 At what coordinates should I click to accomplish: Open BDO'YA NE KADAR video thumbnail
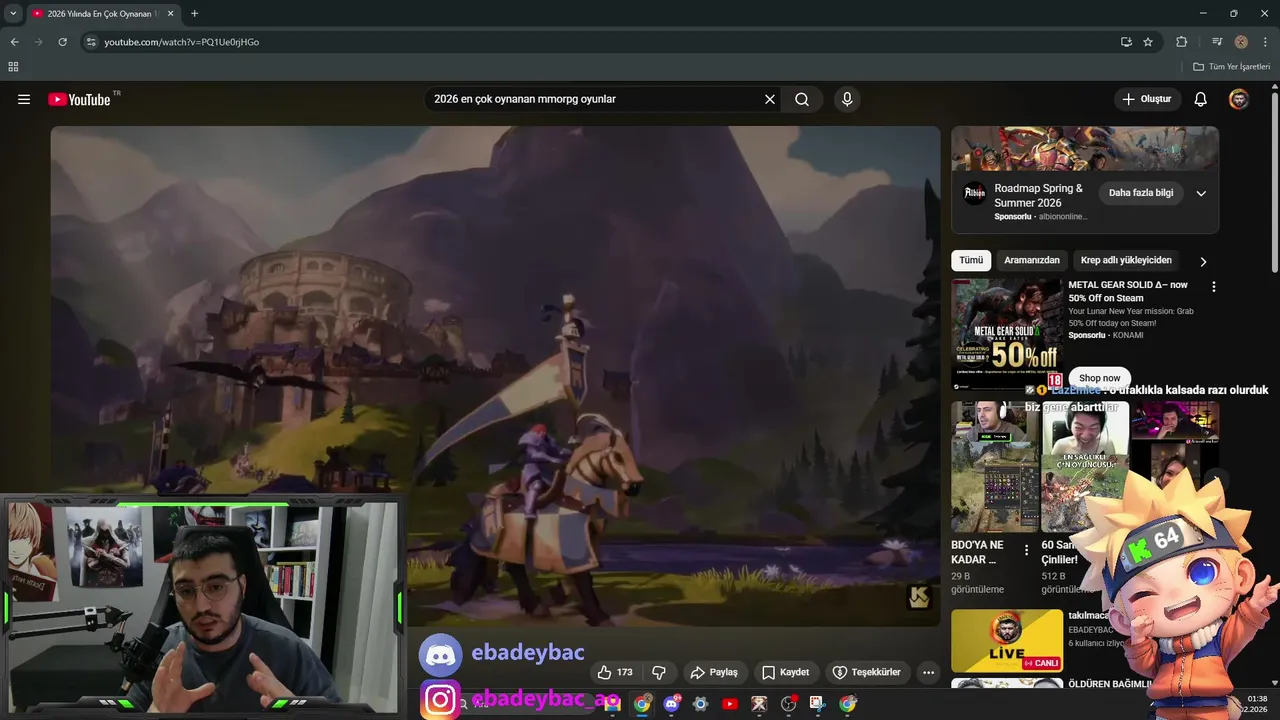tap(995, 467)
